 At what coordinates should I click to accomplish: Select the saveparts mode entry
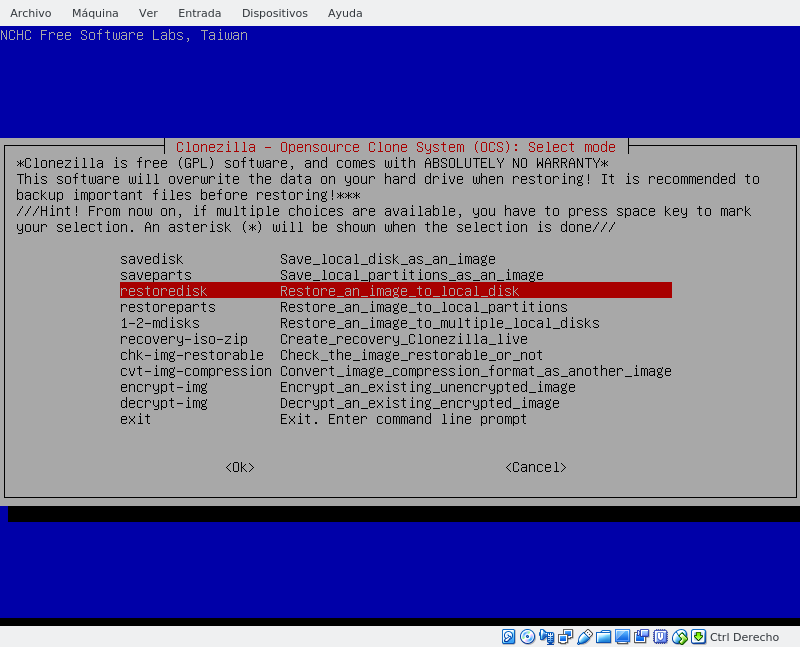coord(396,275)
